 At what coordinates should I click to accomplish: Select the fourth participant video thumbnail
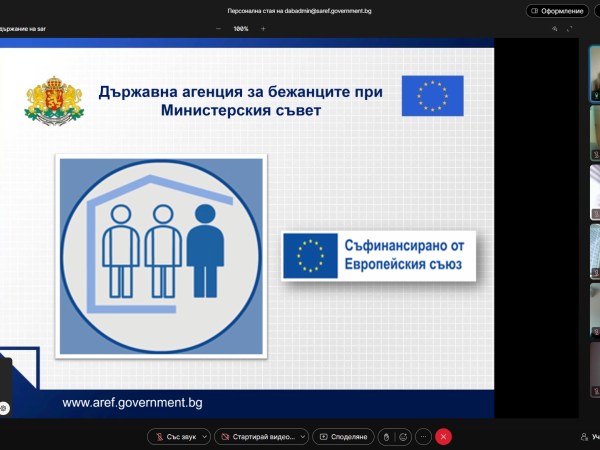coord(595,251)
